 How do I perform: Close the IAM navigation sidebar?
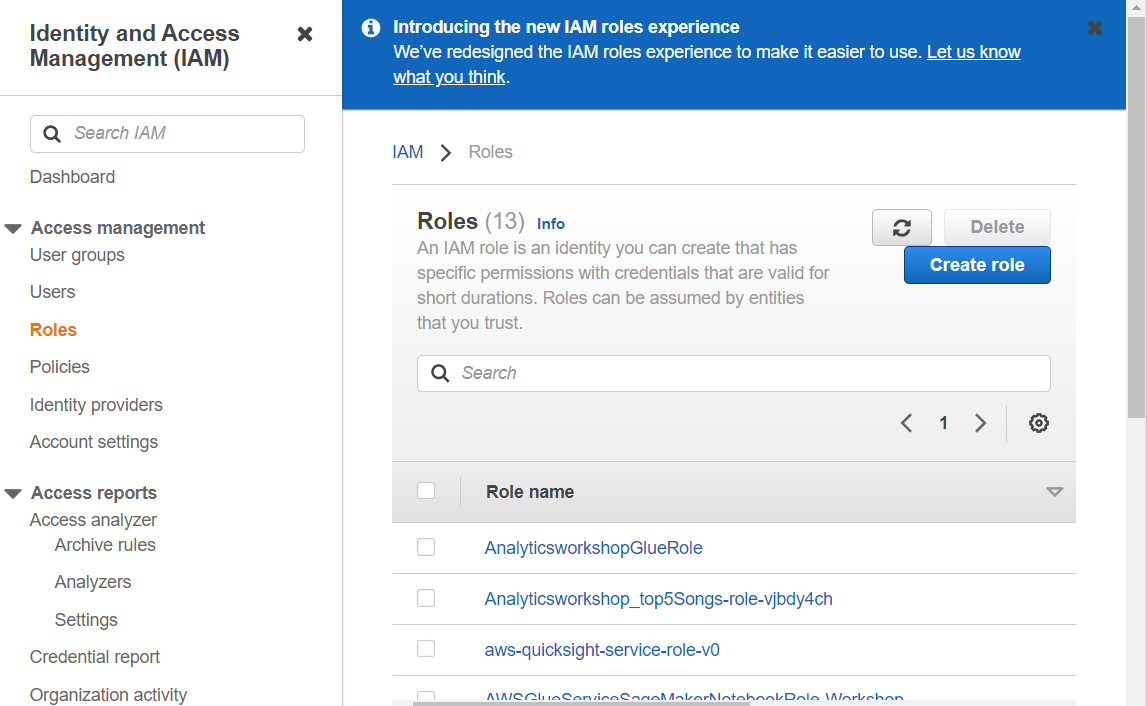305,34
